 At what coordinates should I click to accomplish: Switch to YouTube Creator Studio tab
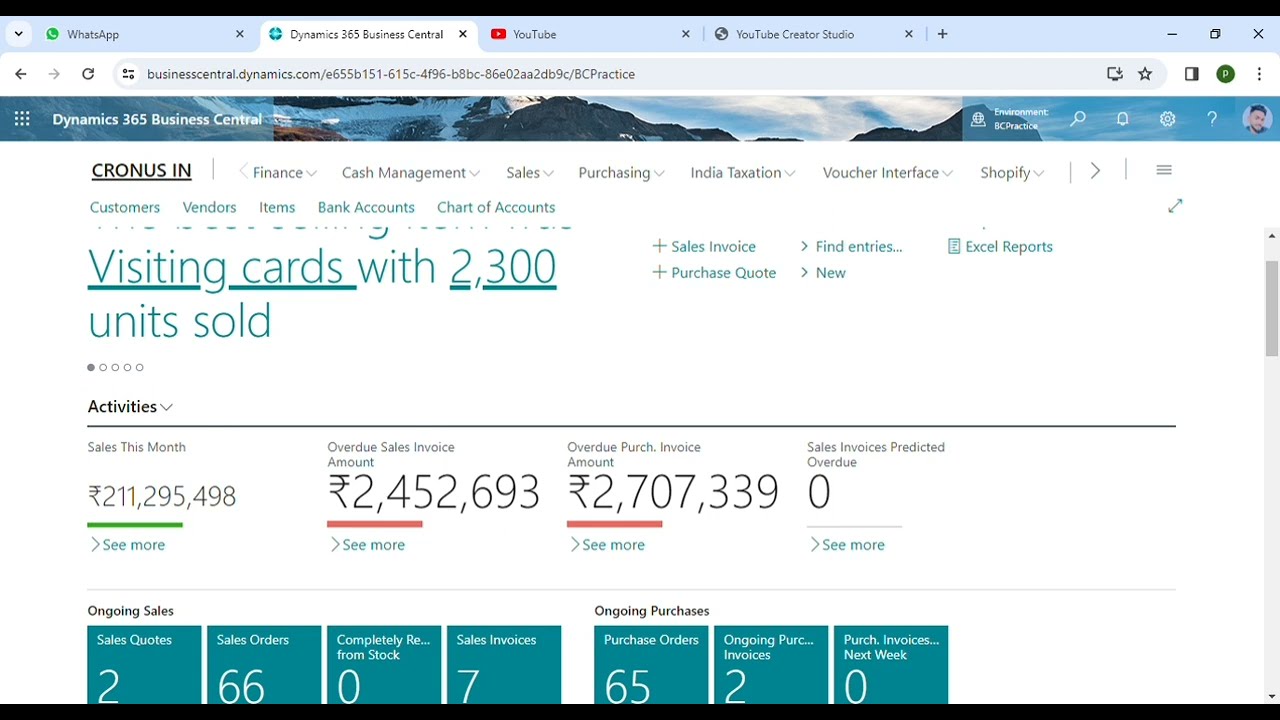(x=813, y=34)
